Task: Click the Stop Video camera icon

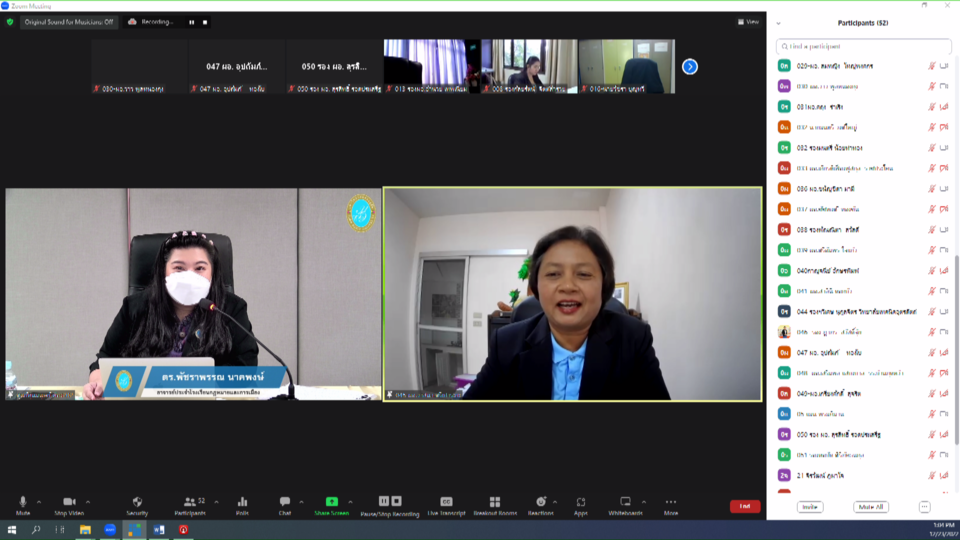Action: [x=69, y=502]
